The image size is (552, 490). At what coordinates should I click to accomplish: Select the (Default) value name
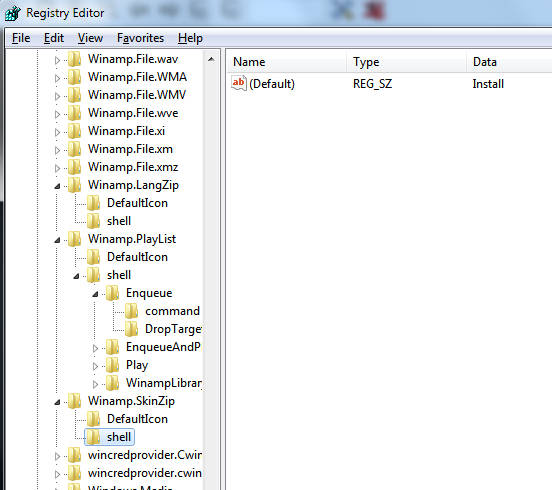(272, 84)
